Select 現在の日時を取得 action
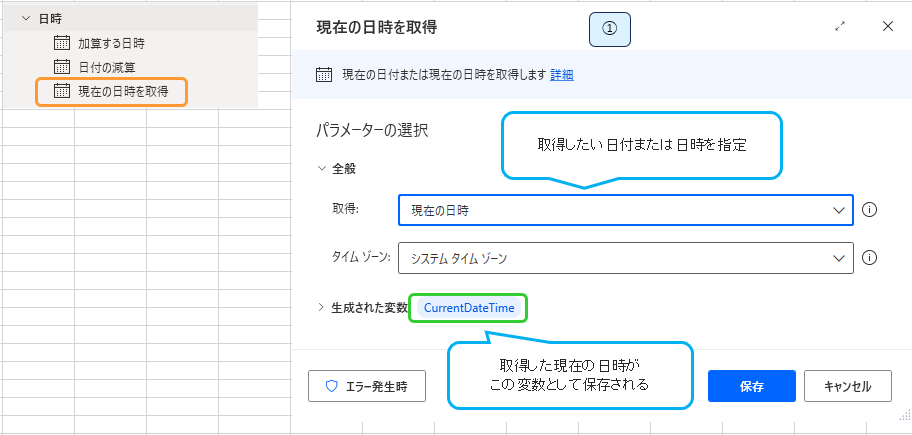 pyautogui.click(x=123, y=91)
